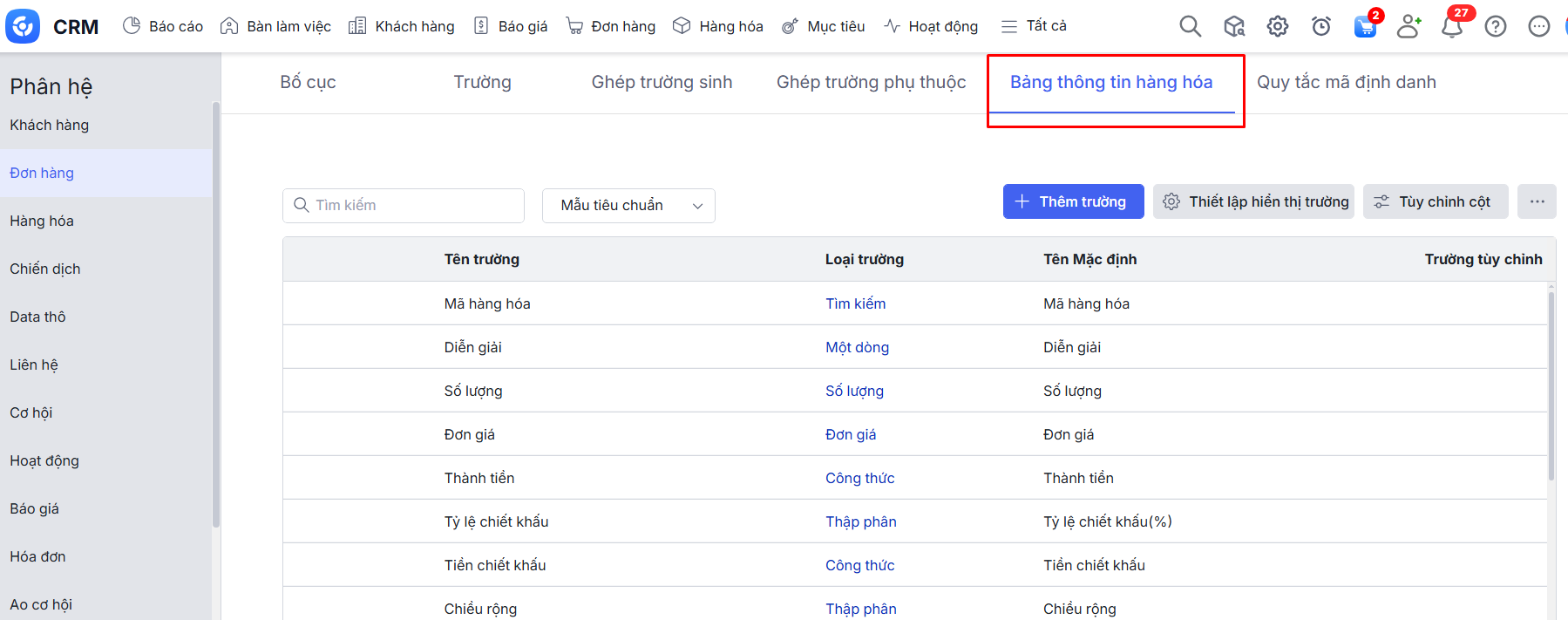
Task: Open the alarm clock reminders icon
Action: click(1320, 26)
